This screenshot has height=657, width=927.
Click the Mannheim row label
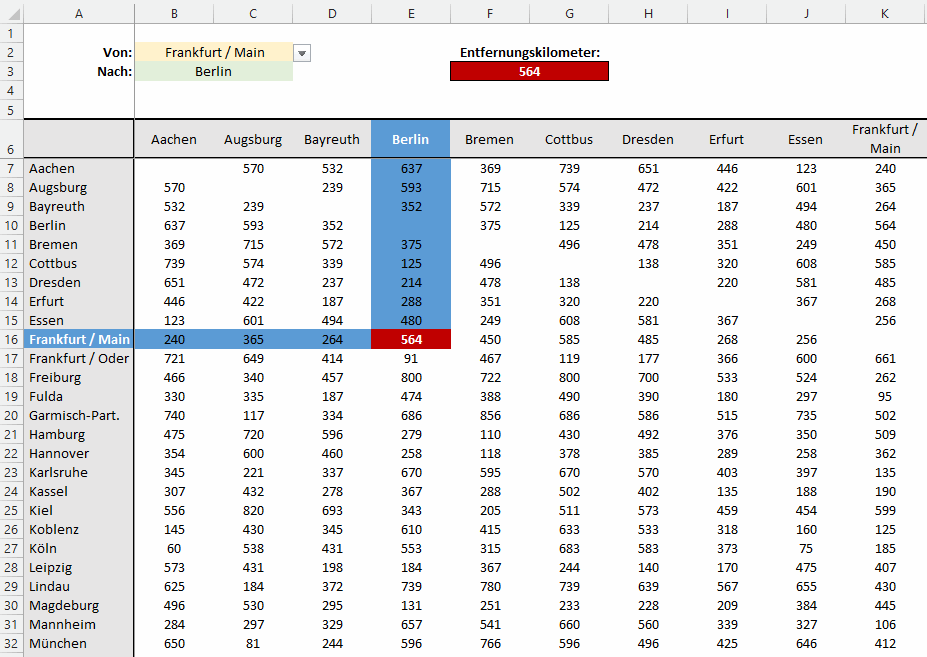click(62, 624)
